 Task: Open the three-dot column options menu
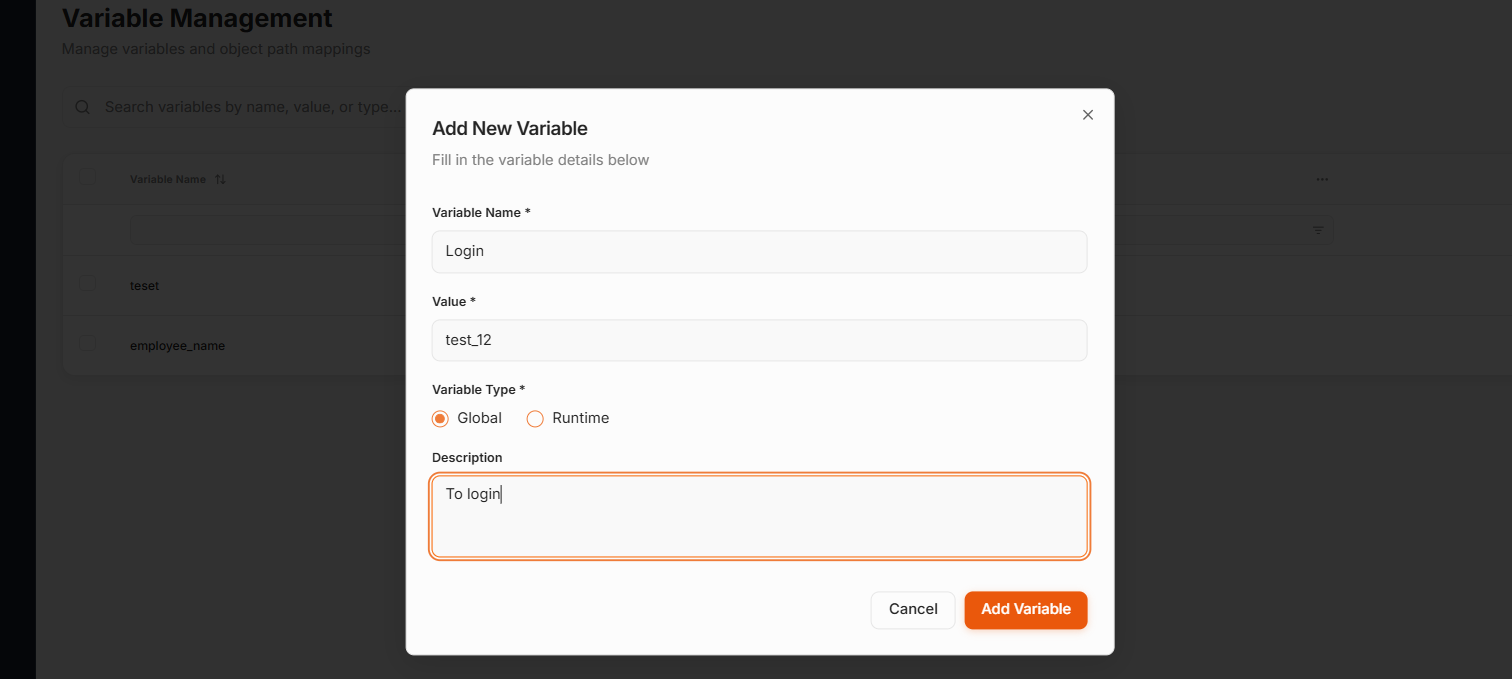pyautogui.click(x=1322, y=180)
